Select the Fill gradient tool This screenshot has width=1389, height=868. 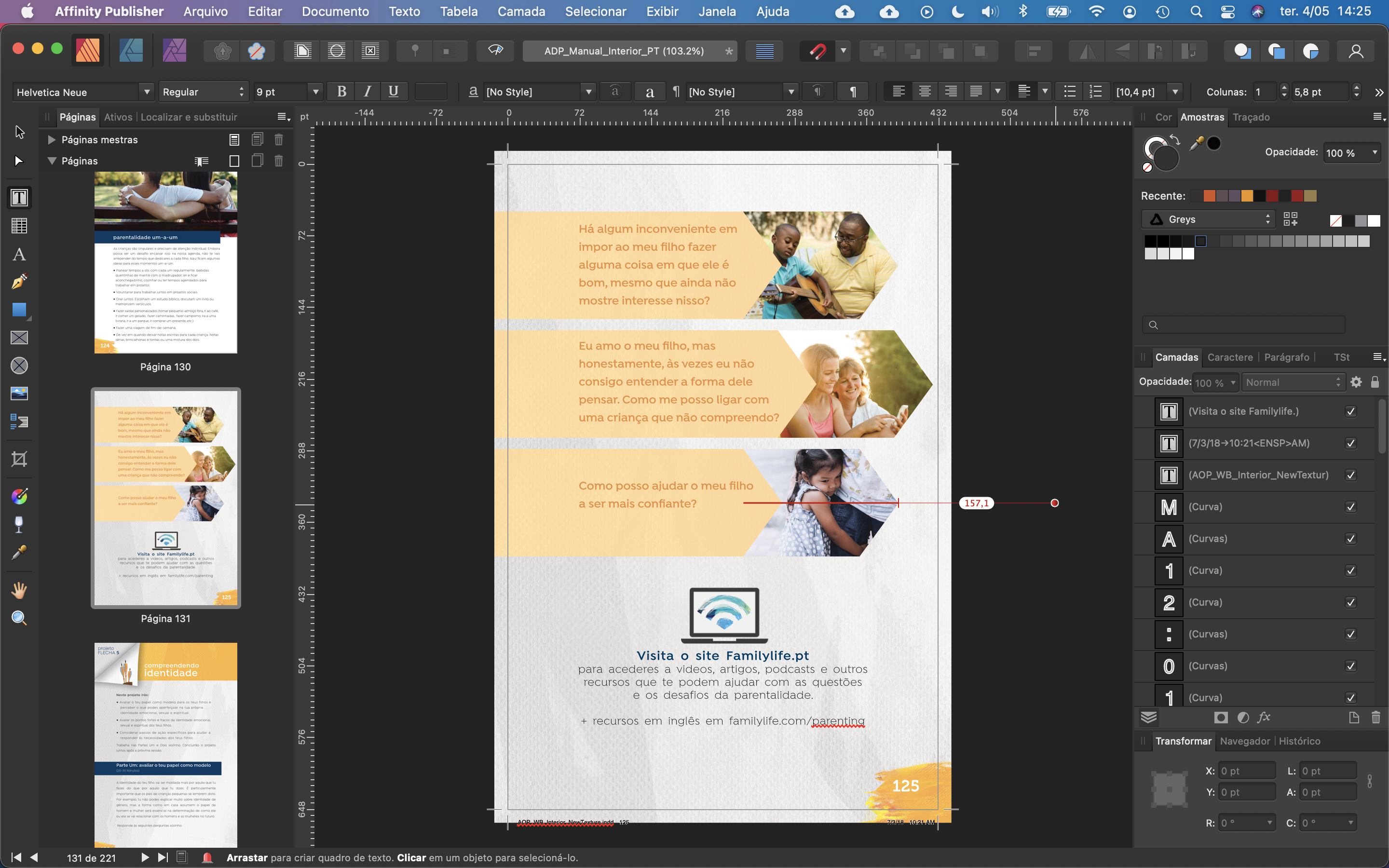point(19,496)
